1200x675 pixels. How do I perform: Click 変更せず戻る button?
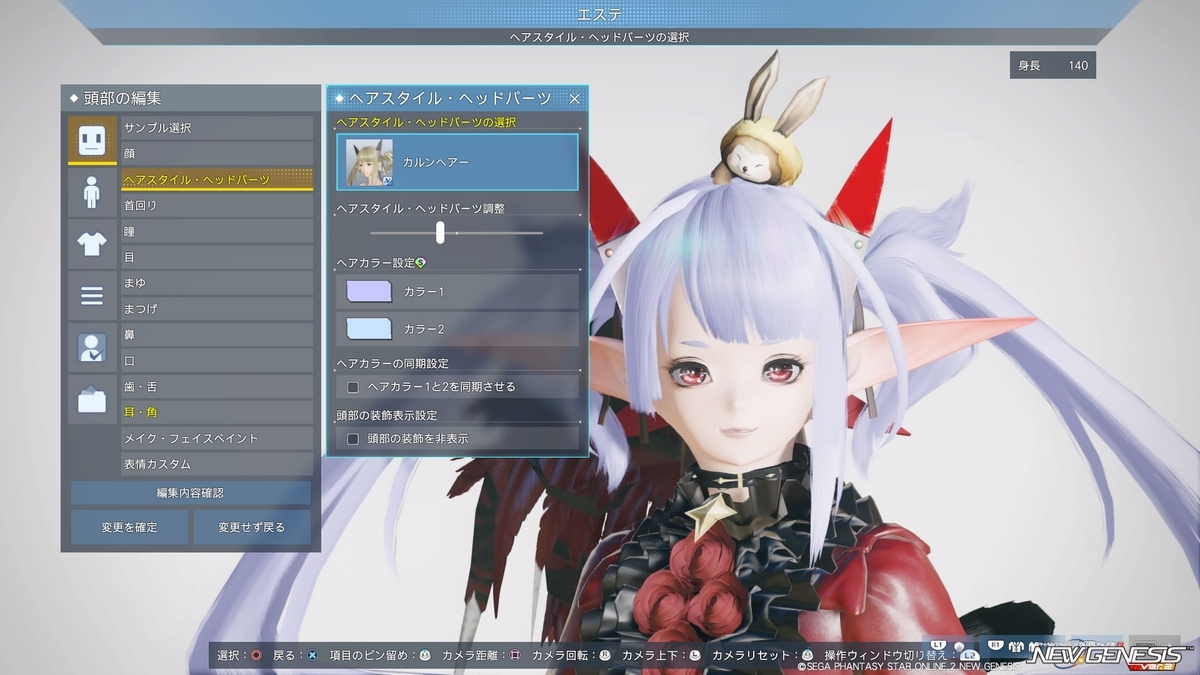[x=252, y=527]
